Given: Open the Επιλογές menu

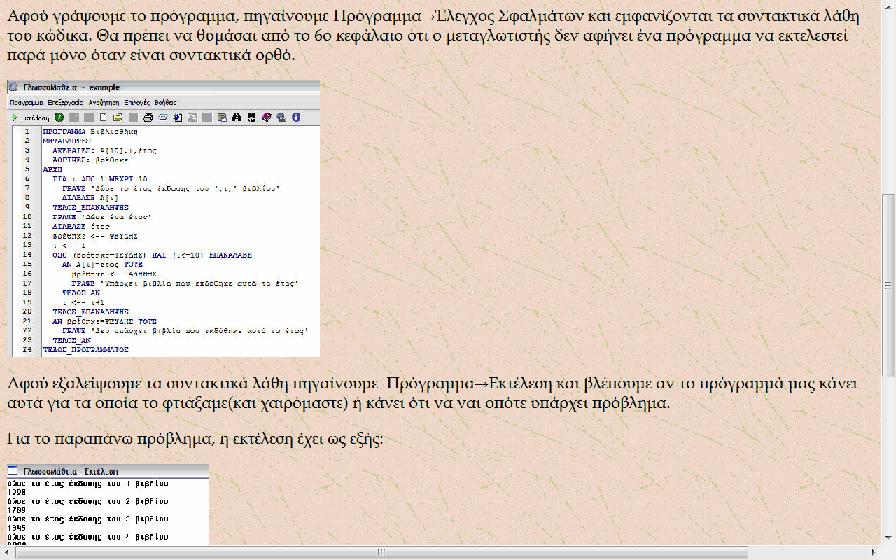Looking at the screenshot, I should [x=137, y=102].
